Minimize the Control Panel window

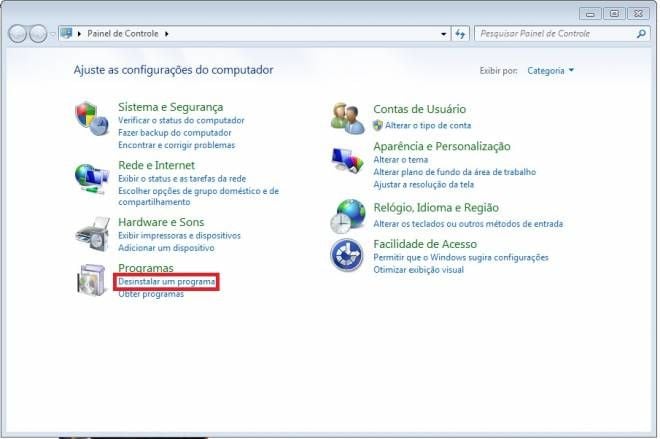(x=590, y=14)
